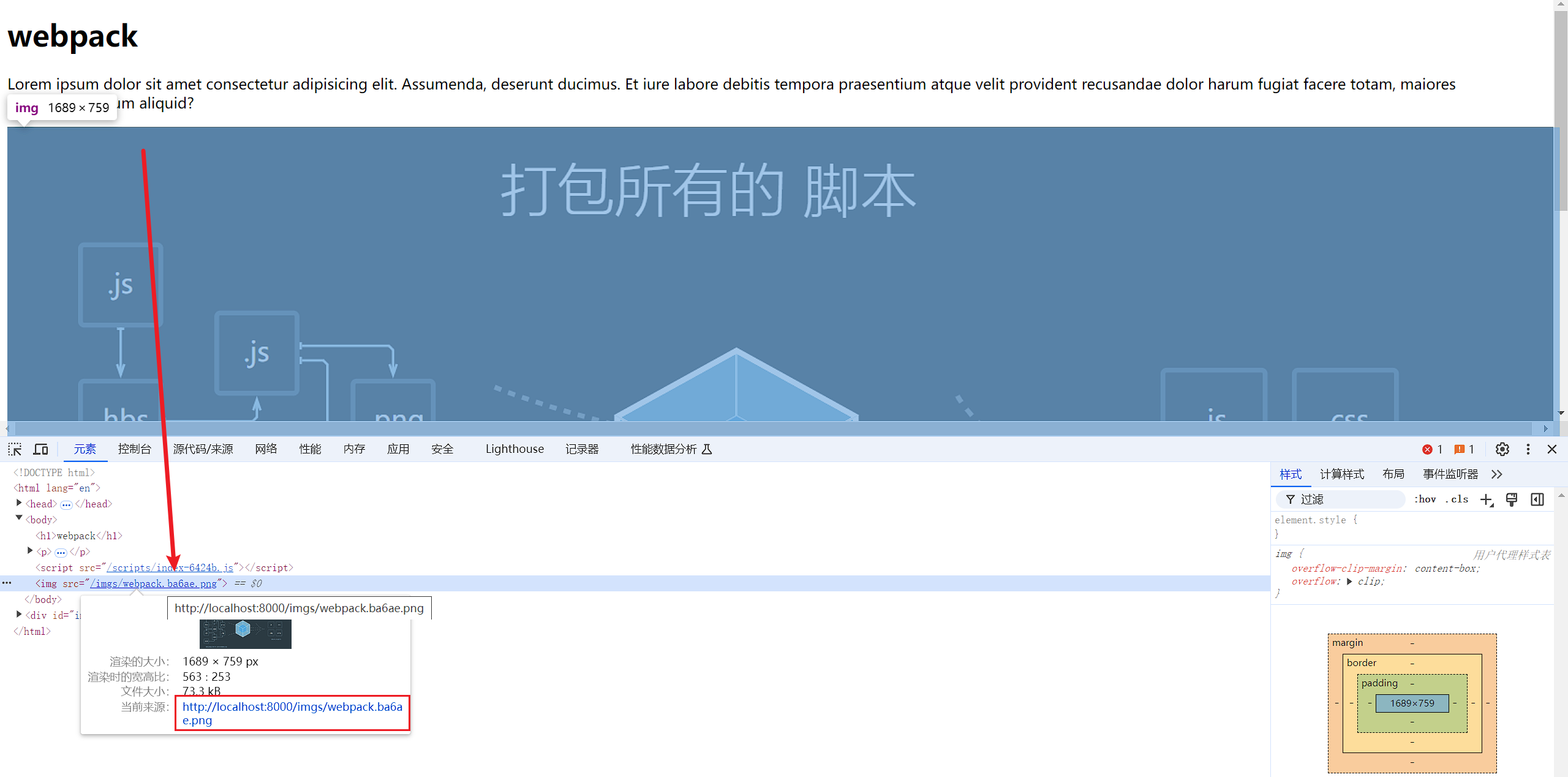
Task: Toggle the :hov element state panel
Action: pyautogui.click(x=1425, y=499)
